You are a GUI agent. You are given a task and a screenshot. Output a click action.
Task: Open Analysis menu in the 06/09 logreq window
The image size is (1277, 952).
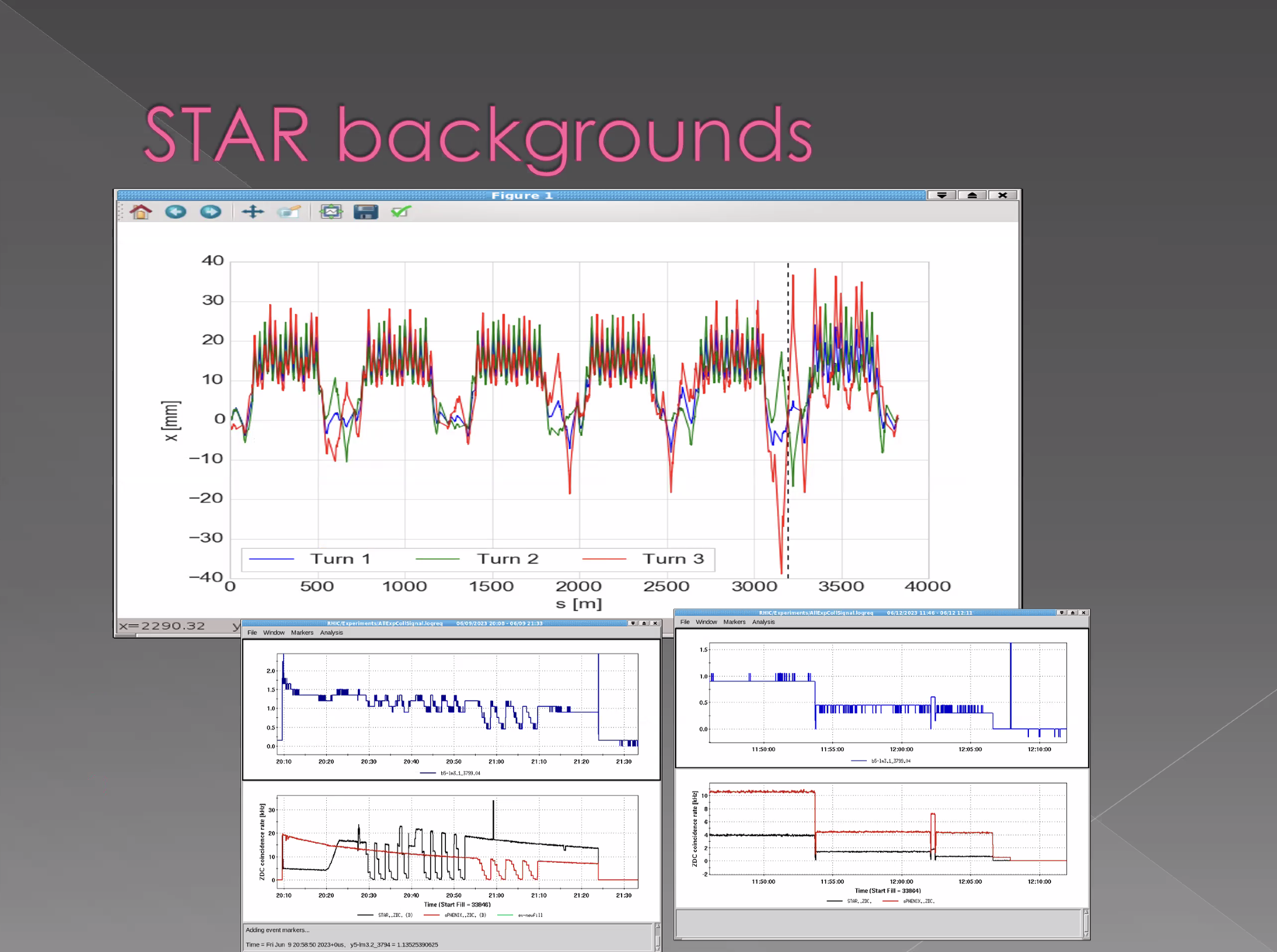click(332, 632)
